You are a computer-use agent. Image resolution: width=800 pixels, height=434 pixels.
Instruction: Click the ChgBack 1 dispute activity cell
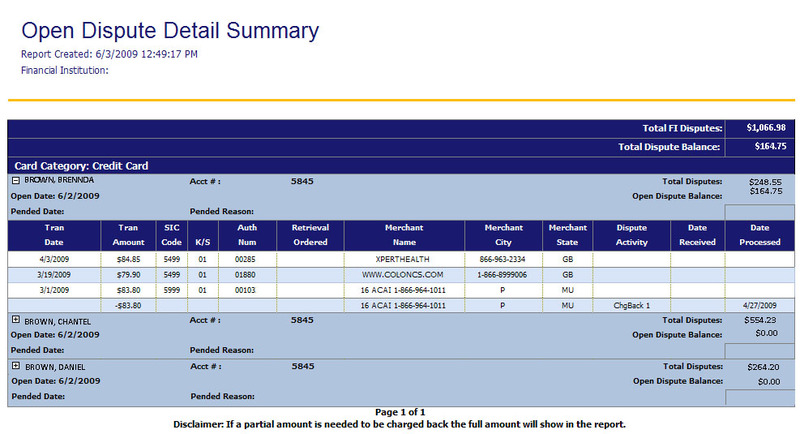pyautogui.click(x=632, y=304)
